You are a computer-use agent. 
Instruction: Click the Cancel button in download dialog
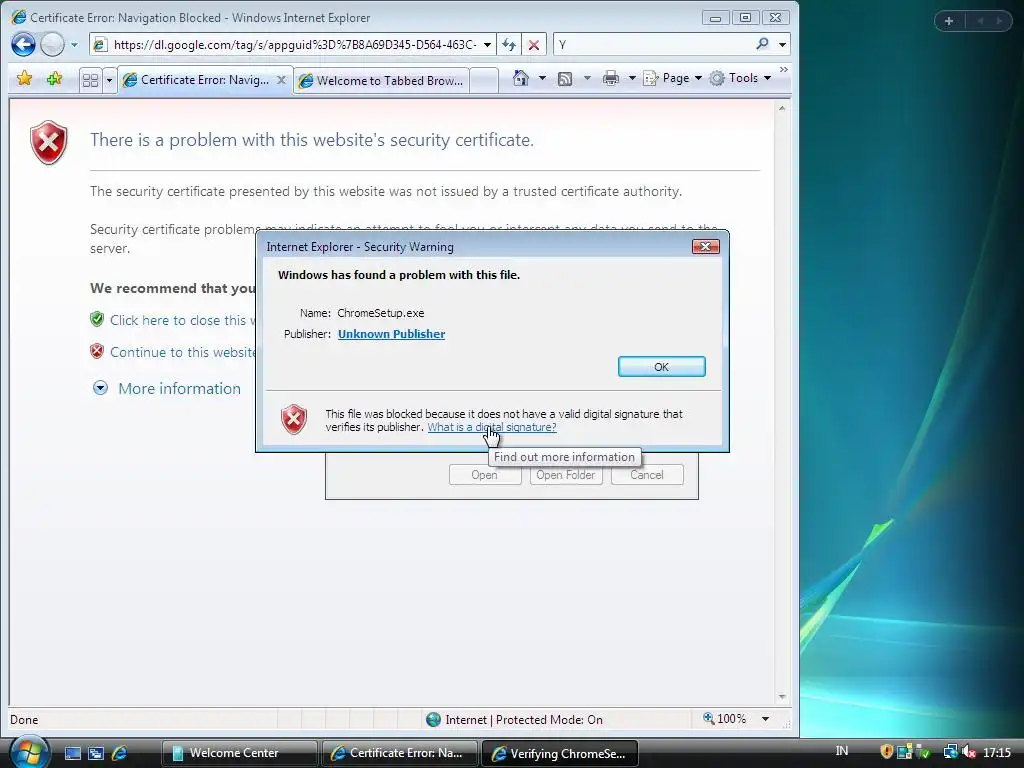tap(647, 475)
